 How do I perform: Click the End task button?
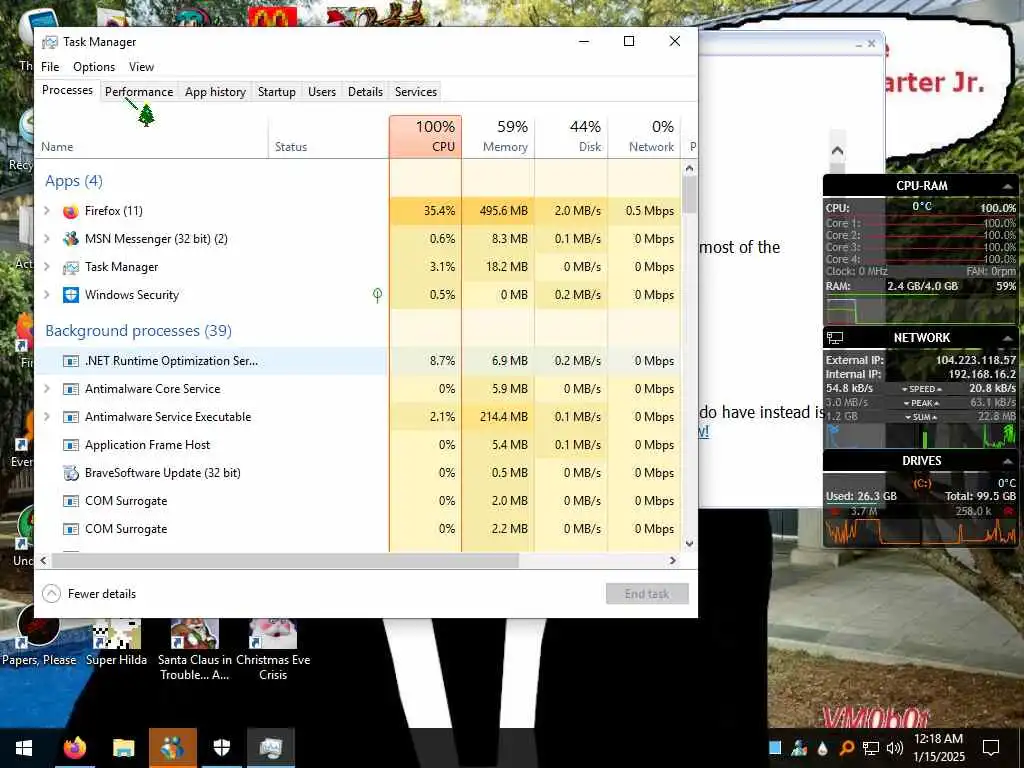pos(647,594)
